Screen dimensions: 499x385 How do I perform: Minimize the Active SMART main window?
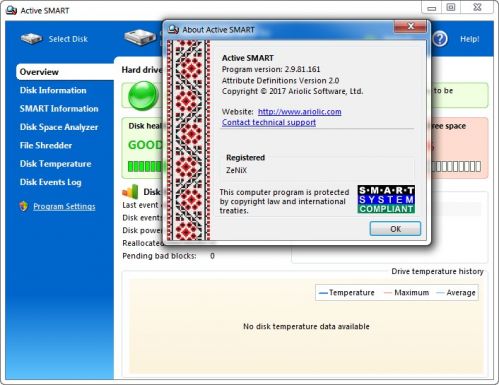432,7
